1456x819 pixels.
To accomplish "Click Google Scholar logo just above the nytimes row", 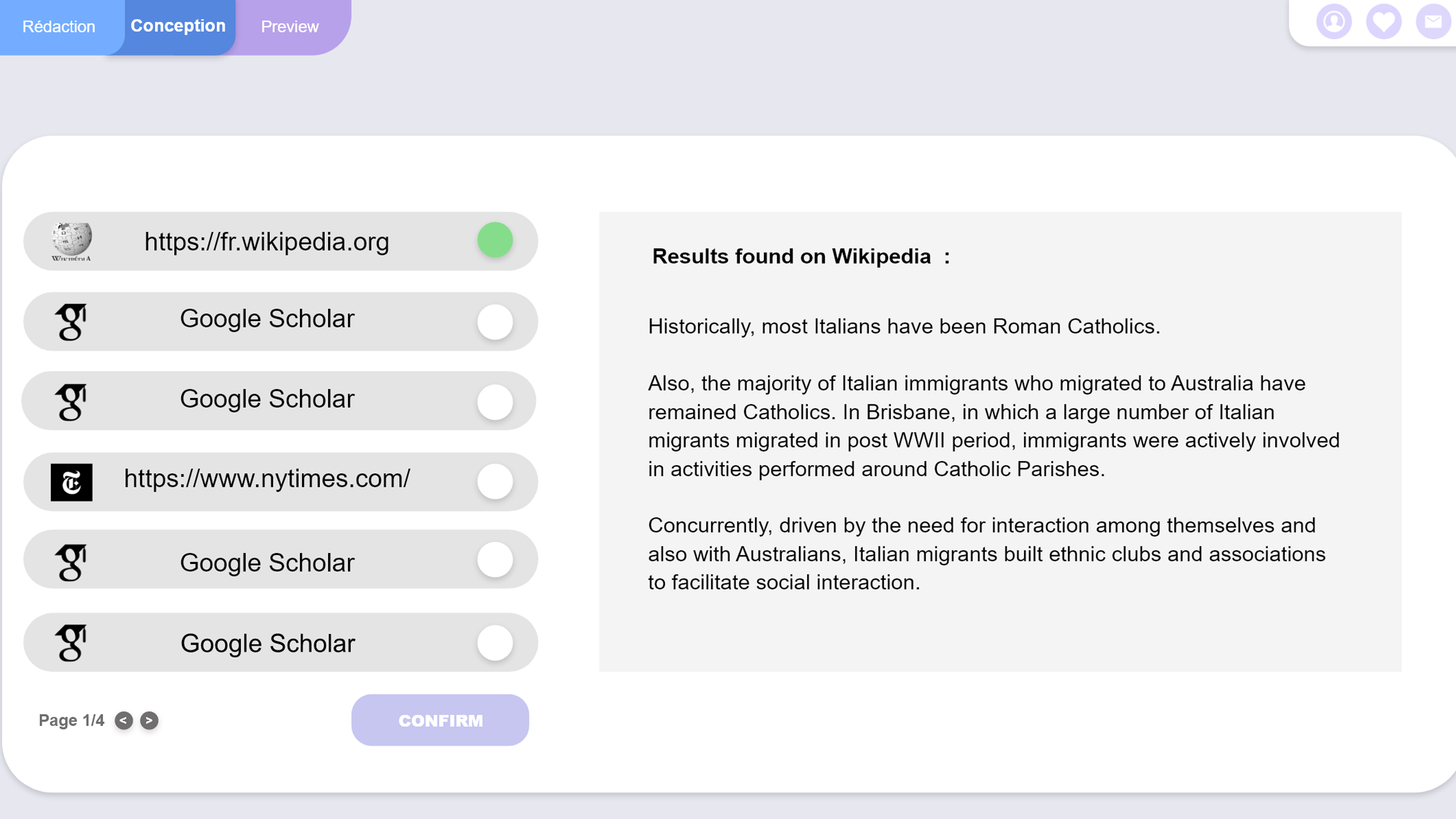I will [71, 402].
